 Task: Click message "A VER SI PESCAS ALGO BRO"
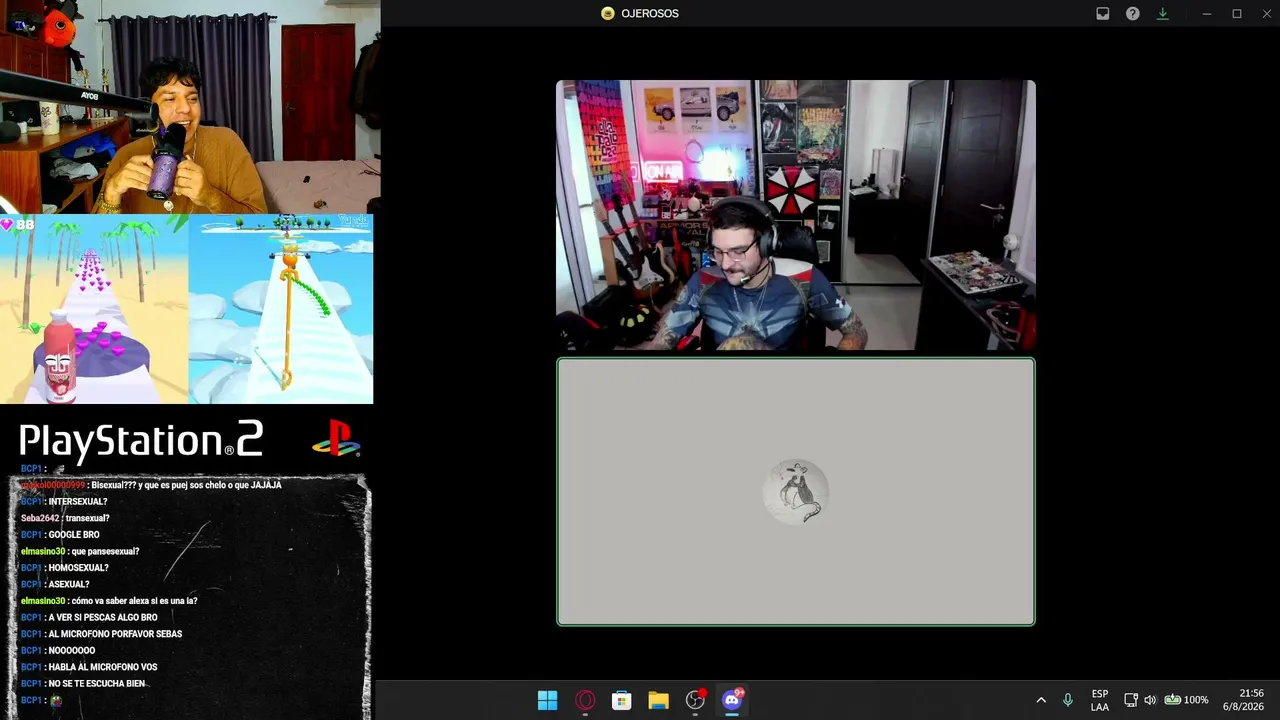click(x=103, y=618)
